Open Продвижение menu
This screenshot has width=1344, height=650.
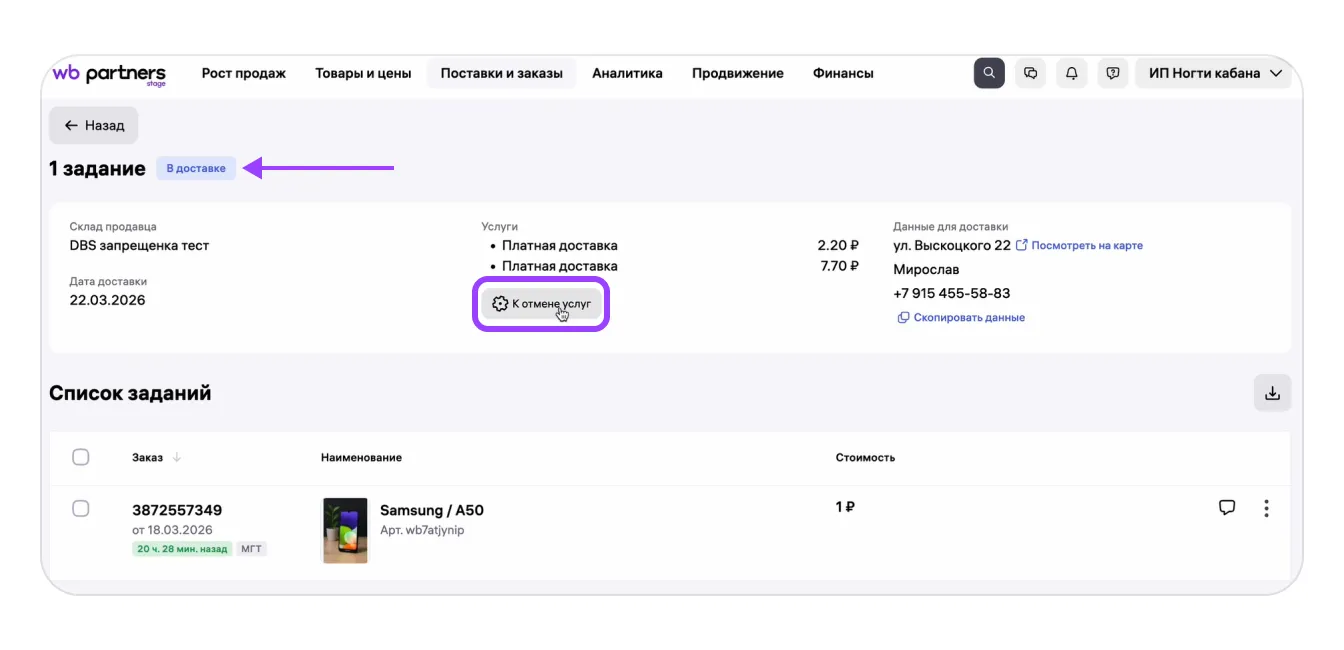coord(738,73)
